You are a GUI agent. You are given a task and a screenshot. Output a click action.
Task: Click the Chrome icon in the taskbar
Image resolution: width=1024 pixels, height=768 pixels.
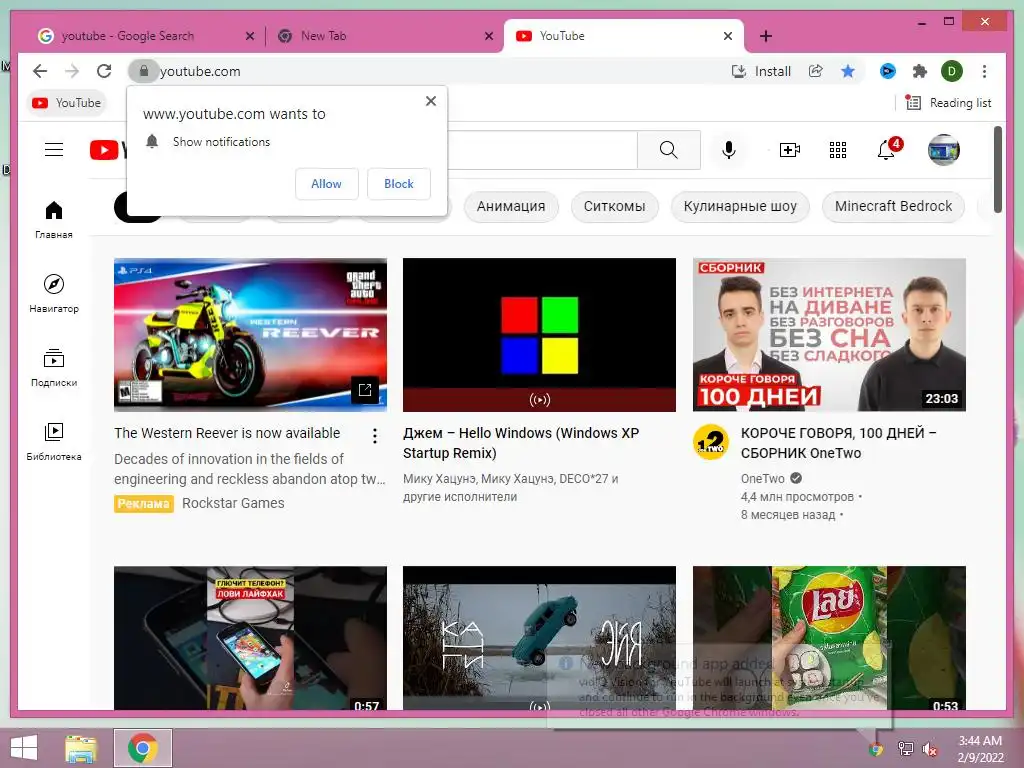tap(142, 748)
